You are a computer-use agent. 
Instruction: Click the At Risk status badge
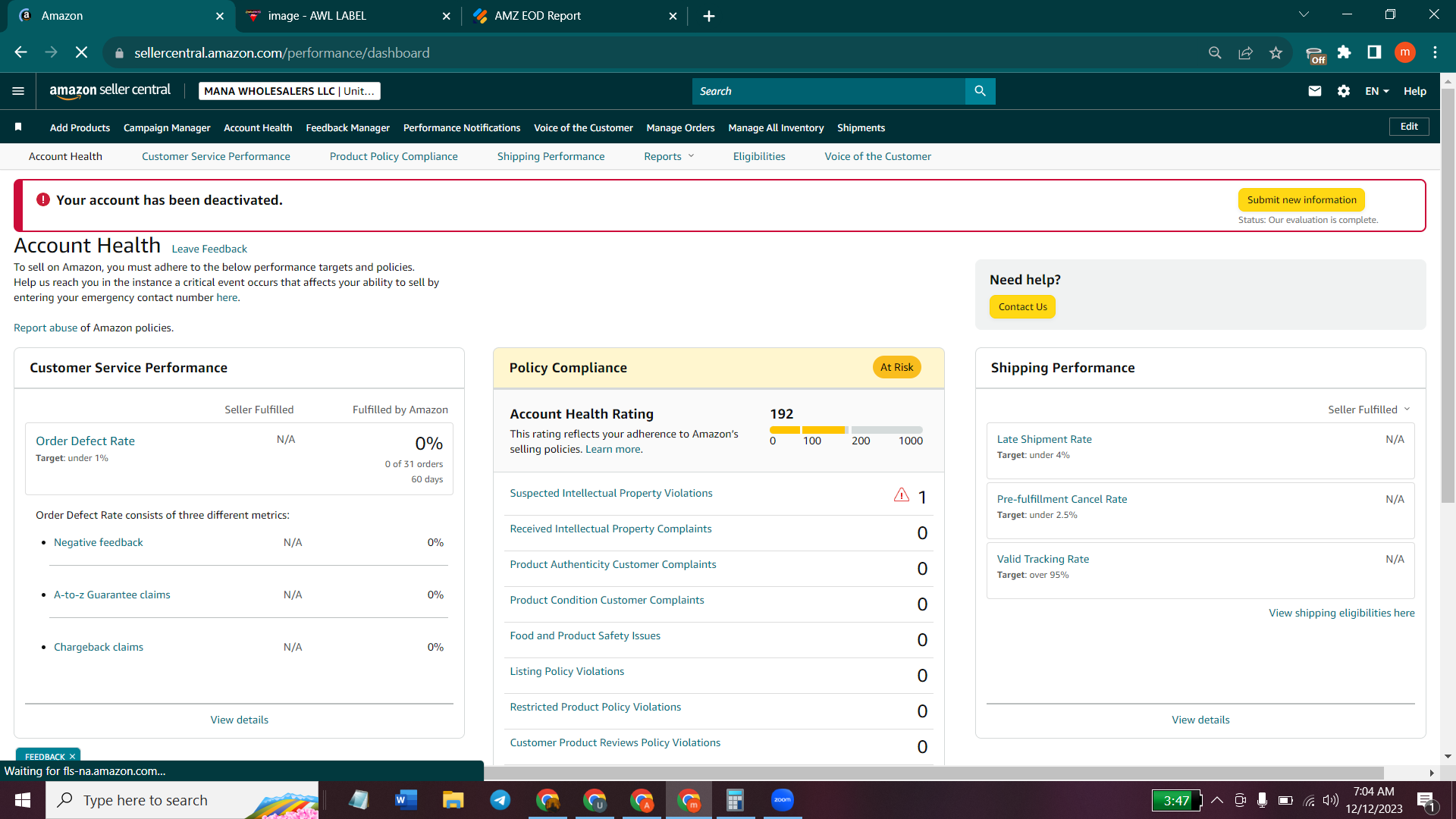pos(896,367)
